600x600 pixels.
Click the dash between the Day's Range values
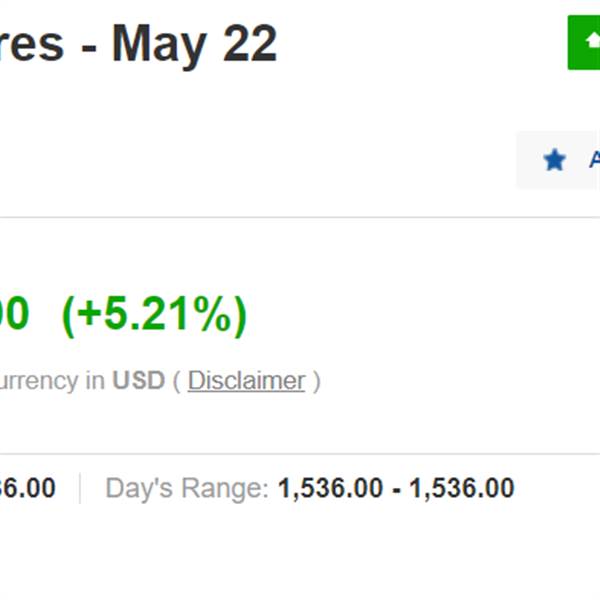[396, 490]
